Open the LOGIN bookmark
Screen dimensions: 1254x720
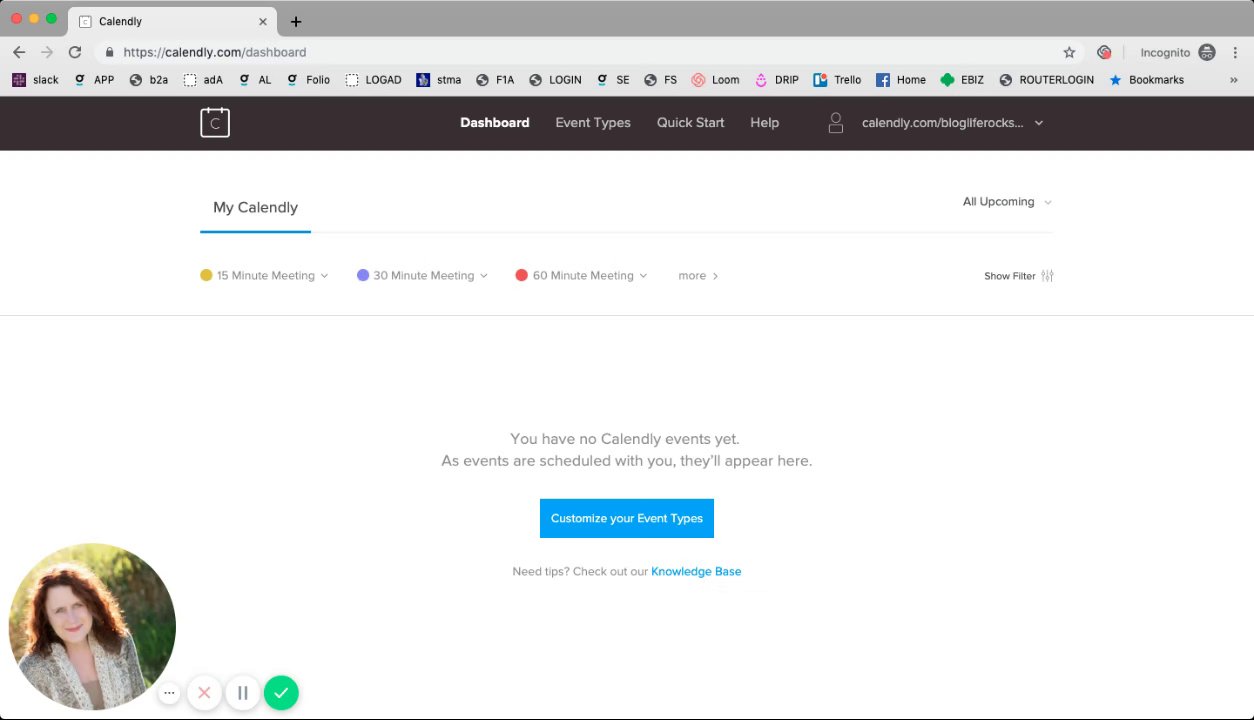pos(556,80)
